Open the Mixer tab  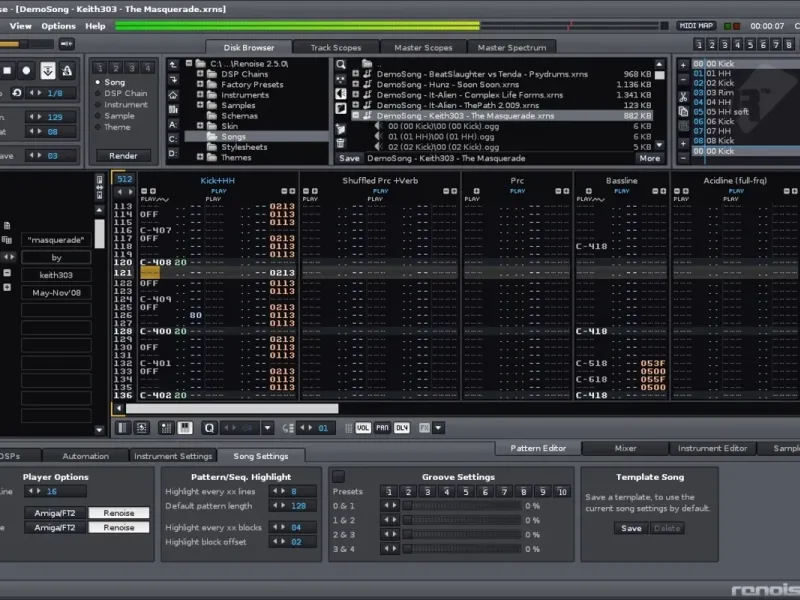click(625, 449)
